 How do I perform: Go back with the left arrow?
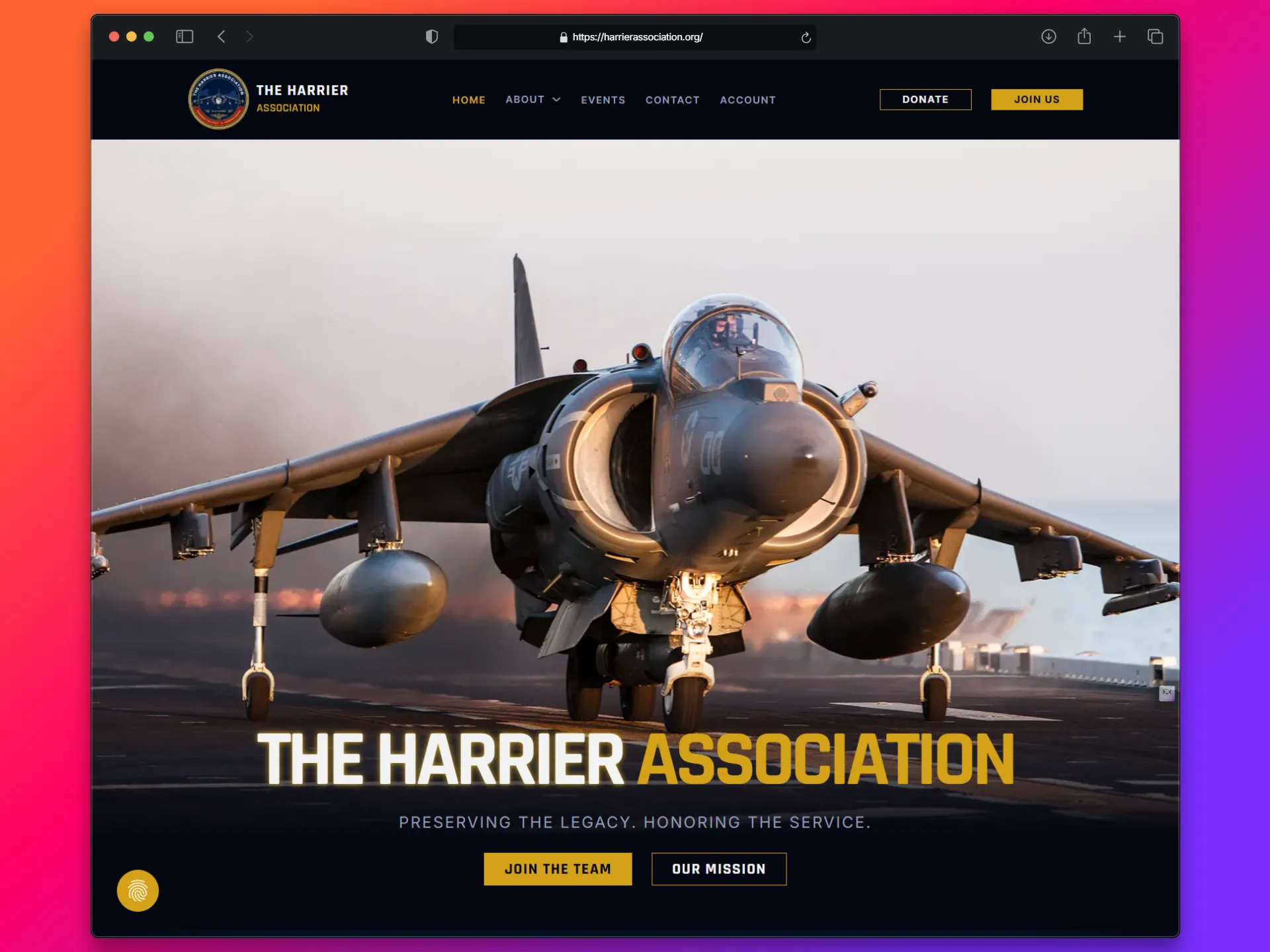[x=222, y=37]
